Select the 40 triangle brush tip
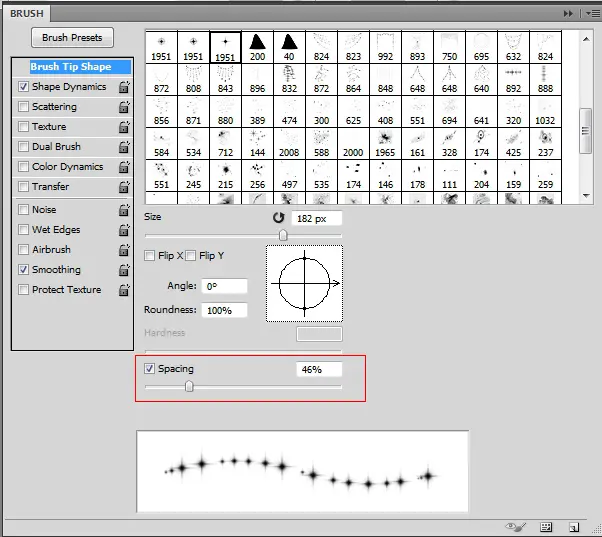The image size is (602, 537). [x=289, y=47]
